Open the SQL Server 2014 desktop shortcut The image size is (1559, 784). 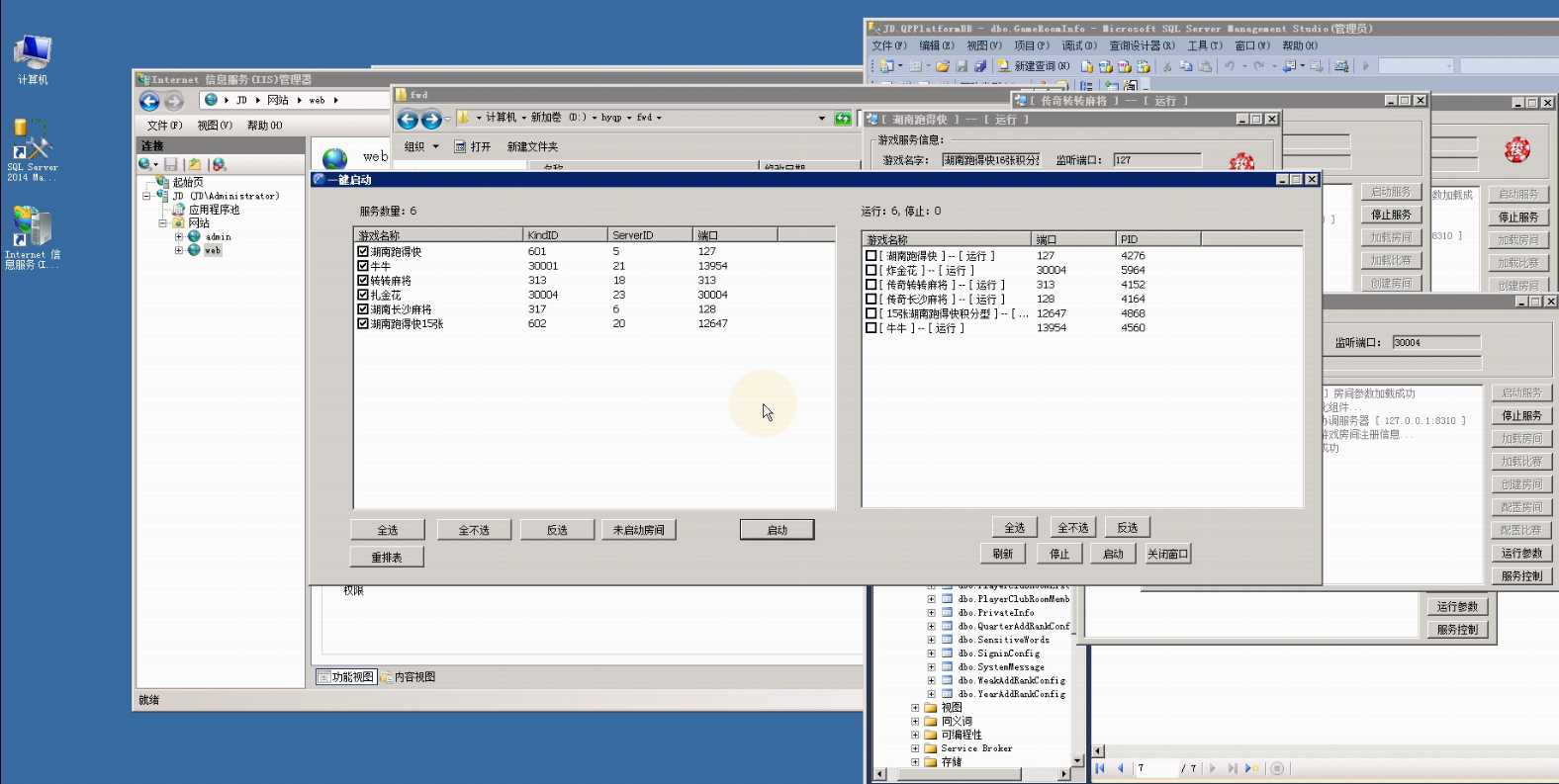[x=32, y=149]
